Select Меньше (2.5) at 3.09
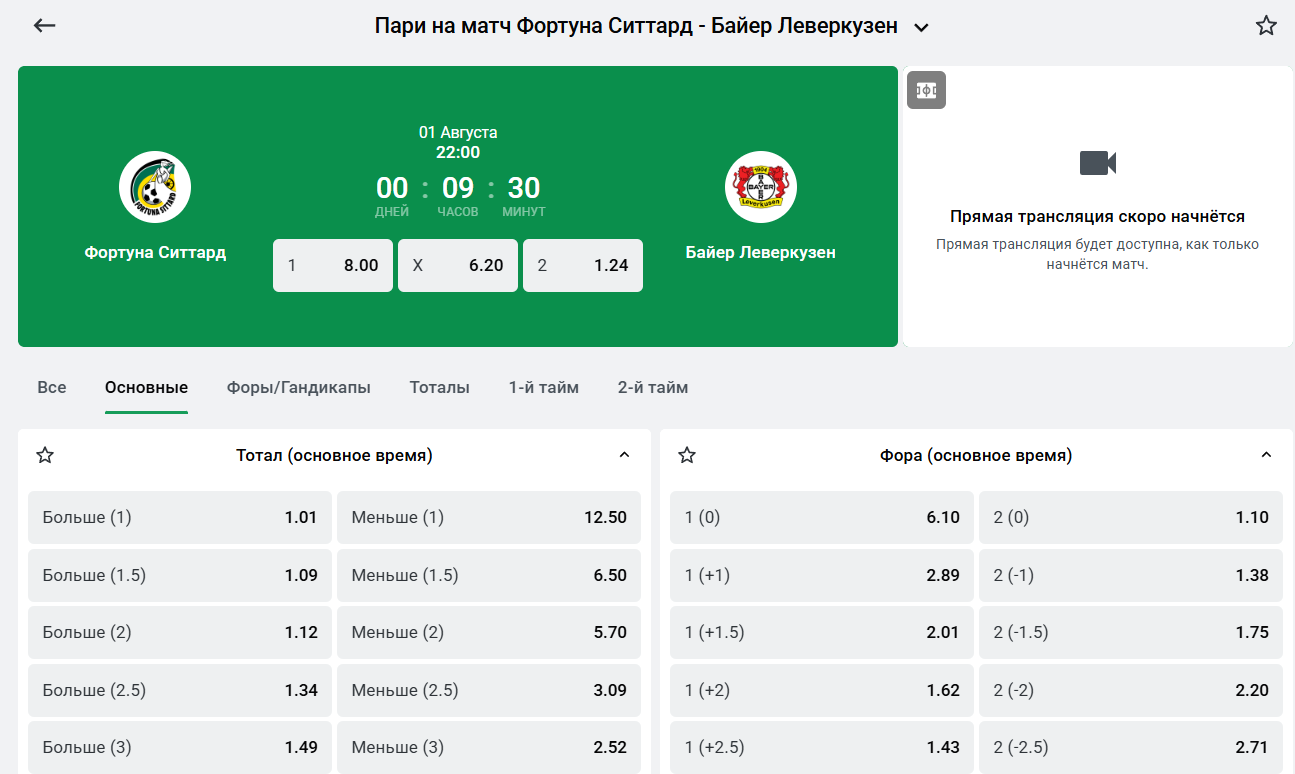 [x=489, y=690]
